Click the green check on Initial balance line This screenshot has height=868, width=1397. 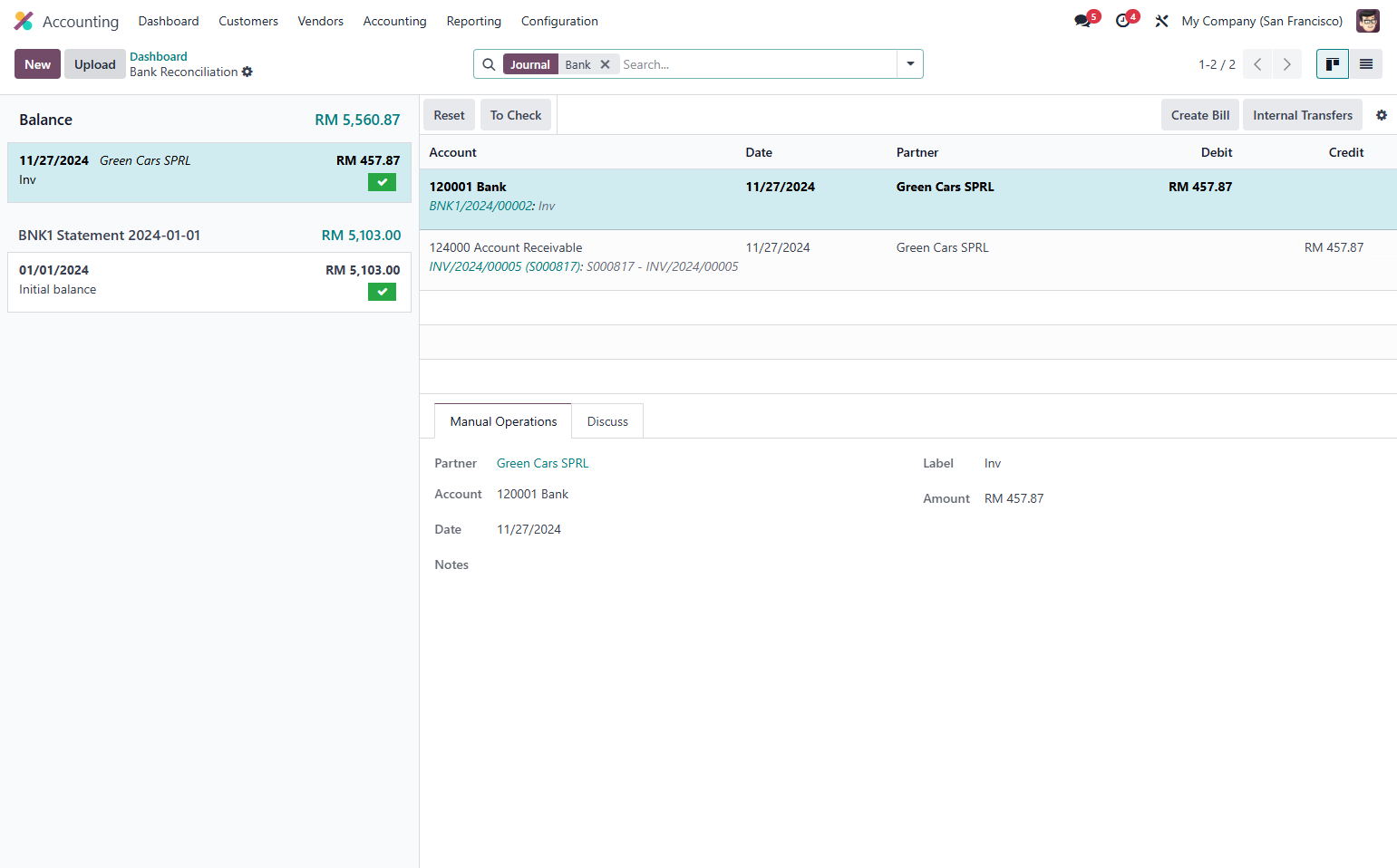coord(382,292)
